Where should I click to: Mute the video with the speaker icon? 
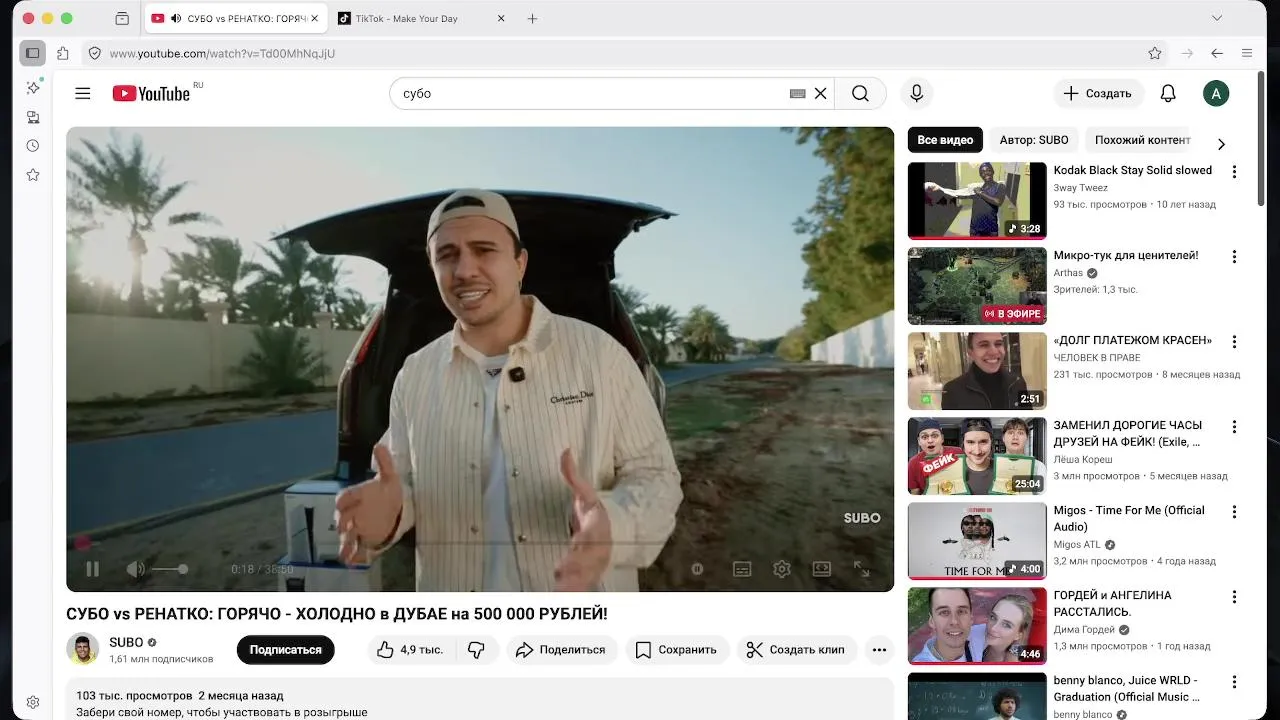pos(135,569)
